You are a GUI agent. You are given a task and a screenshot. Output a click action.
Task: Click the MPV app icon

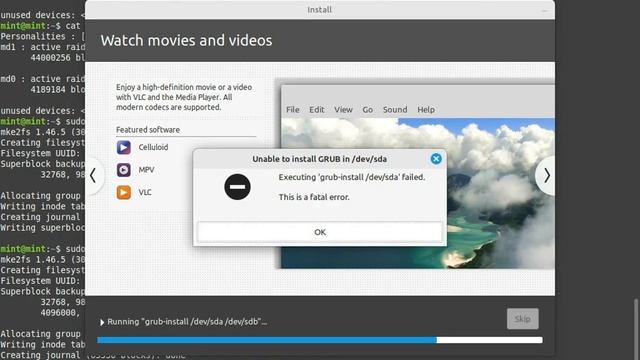(x=124, y=170)
